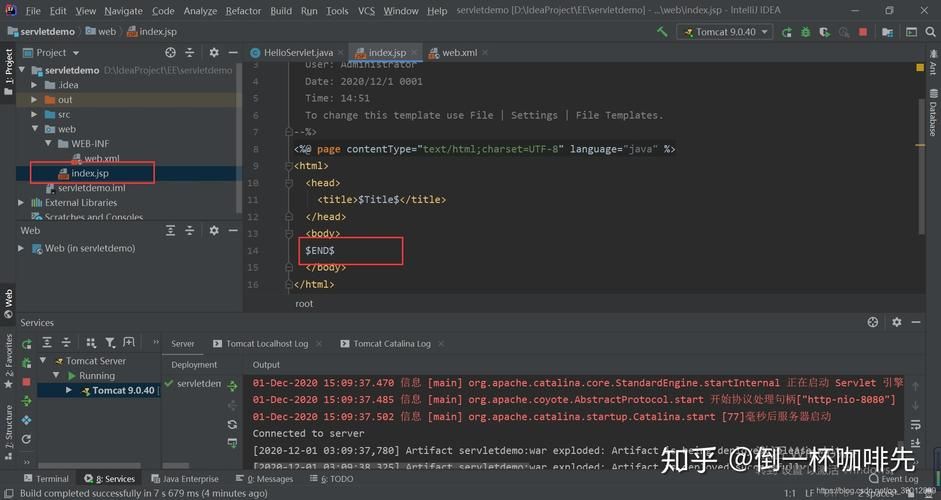Open the Refactor menu
Viewport: 941px width, 500px height.
(x=243, y=11)
